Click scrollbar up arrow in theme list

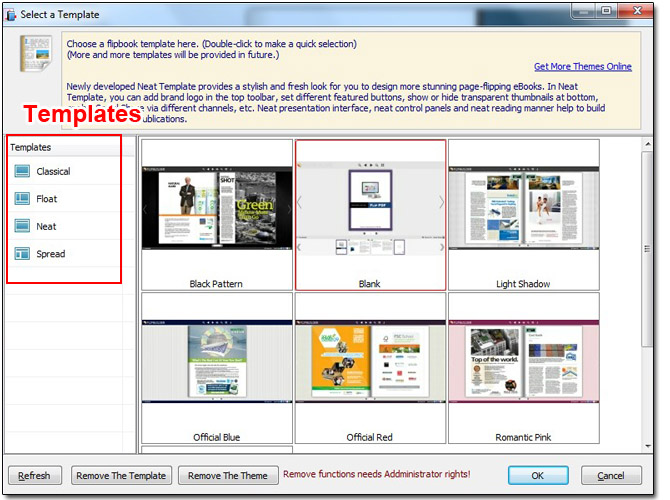(x=648, y=144)
